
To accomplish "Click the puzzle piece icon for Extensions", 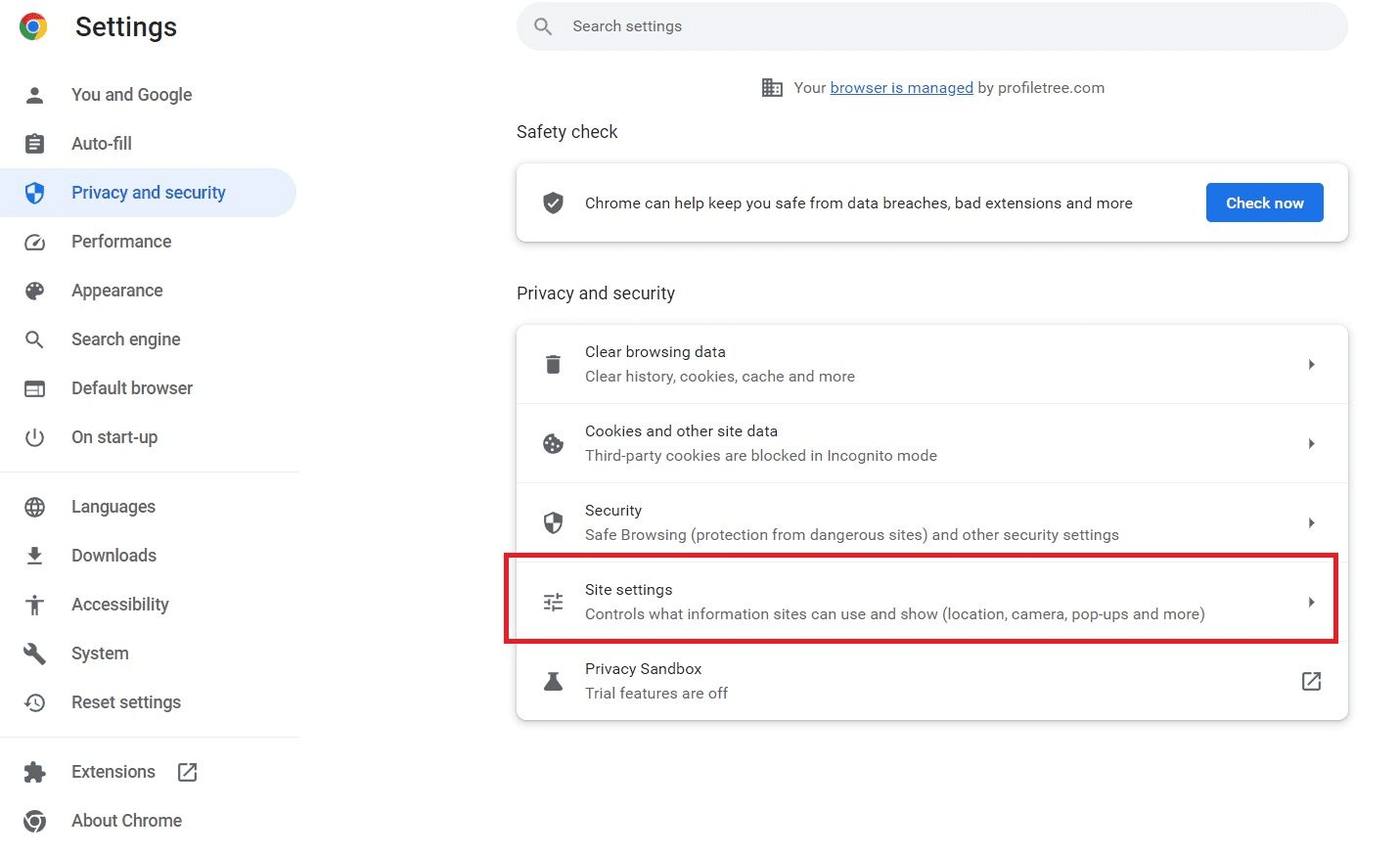I will (34, 772).
